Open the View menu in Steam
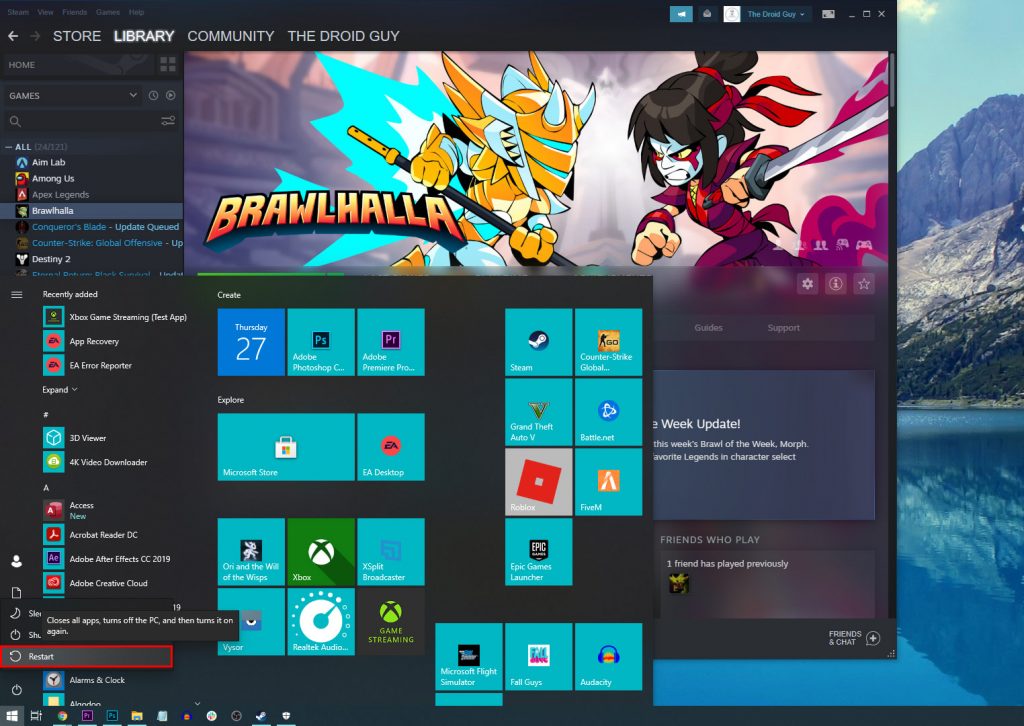 point(46,12)
